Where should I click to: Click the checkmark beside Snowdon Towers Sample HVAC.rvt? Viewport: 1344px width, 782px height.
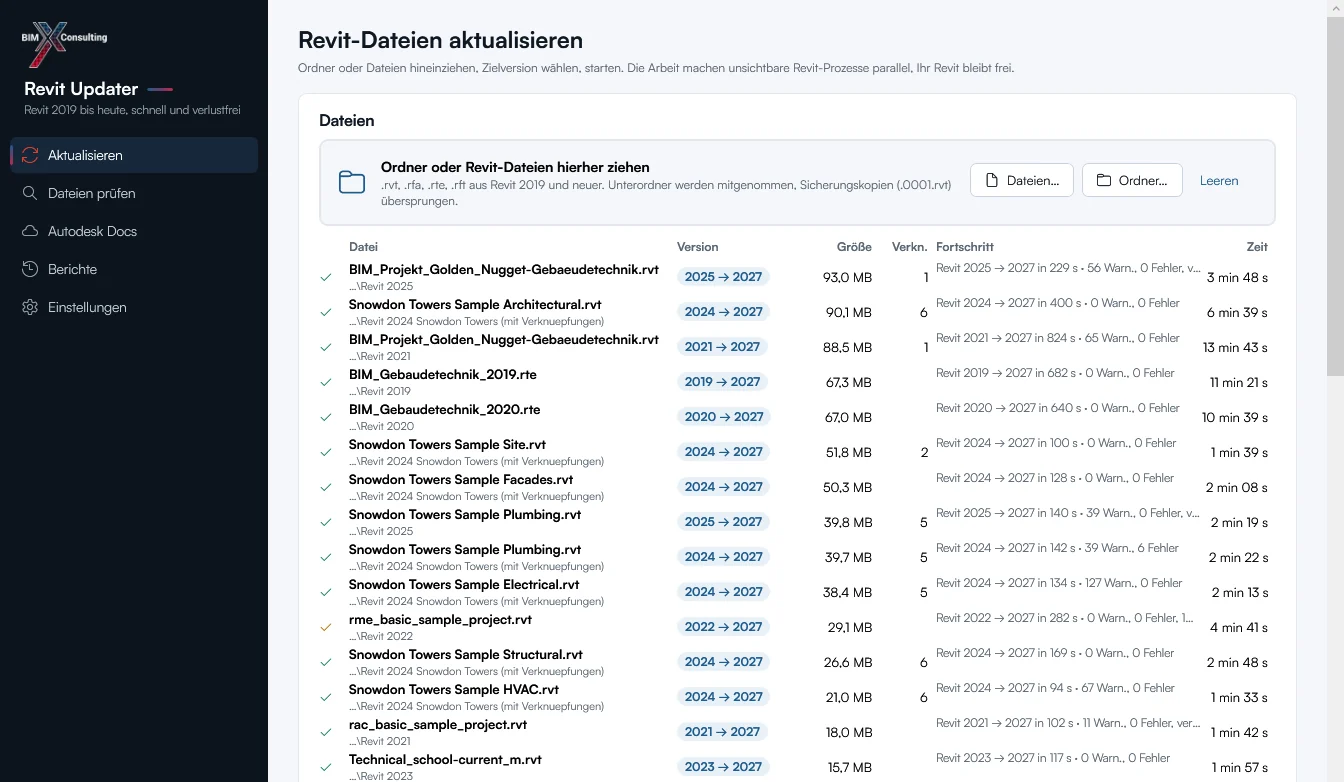[326, 697]
